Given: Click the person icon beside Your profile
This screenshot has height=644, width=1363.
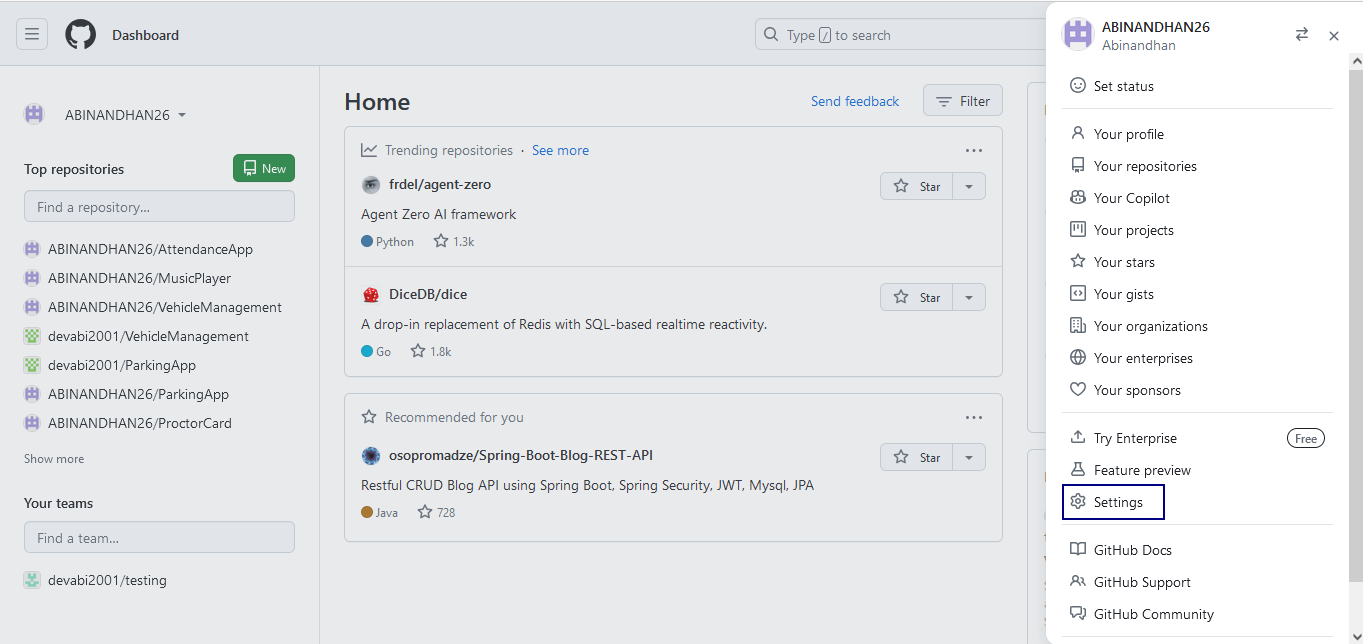Looking at the screenshot, I should click(1078, 133).
